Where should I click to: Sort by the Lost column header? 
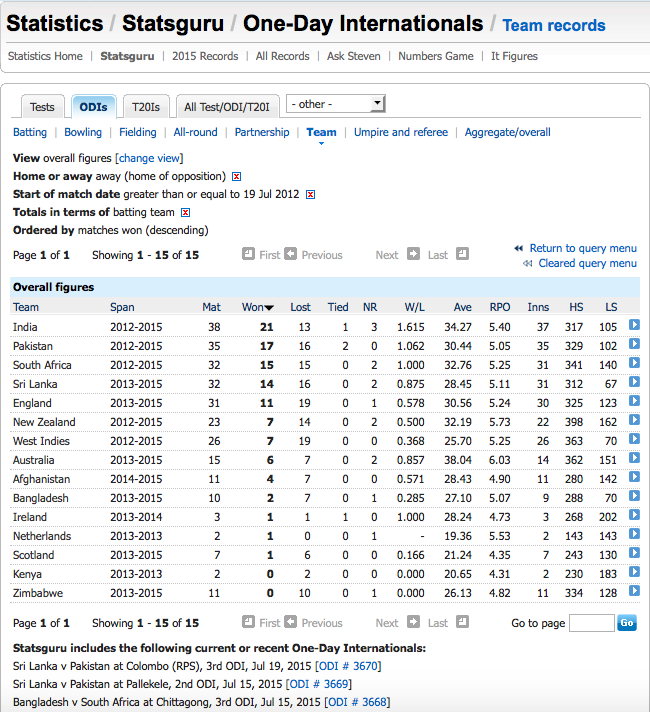point(300,307)
